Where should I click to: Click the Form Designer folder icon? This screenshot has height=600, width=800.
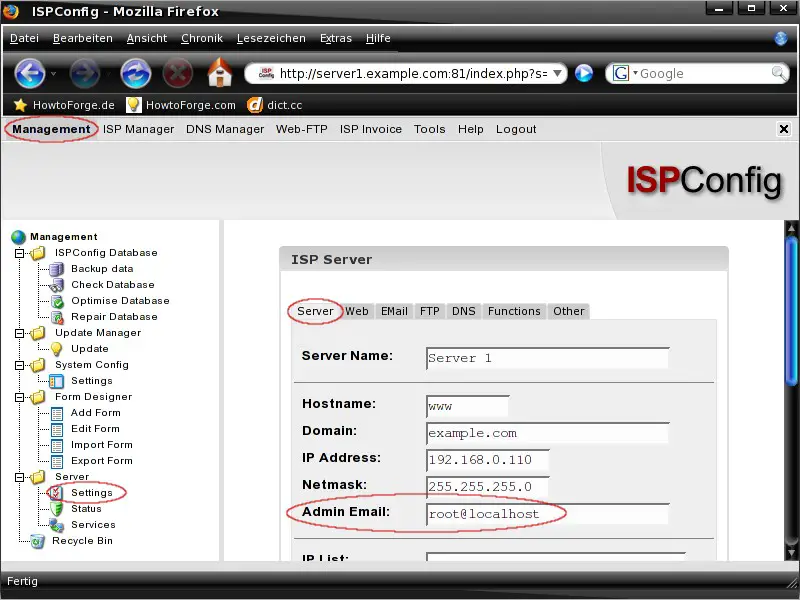pos(37,397)
